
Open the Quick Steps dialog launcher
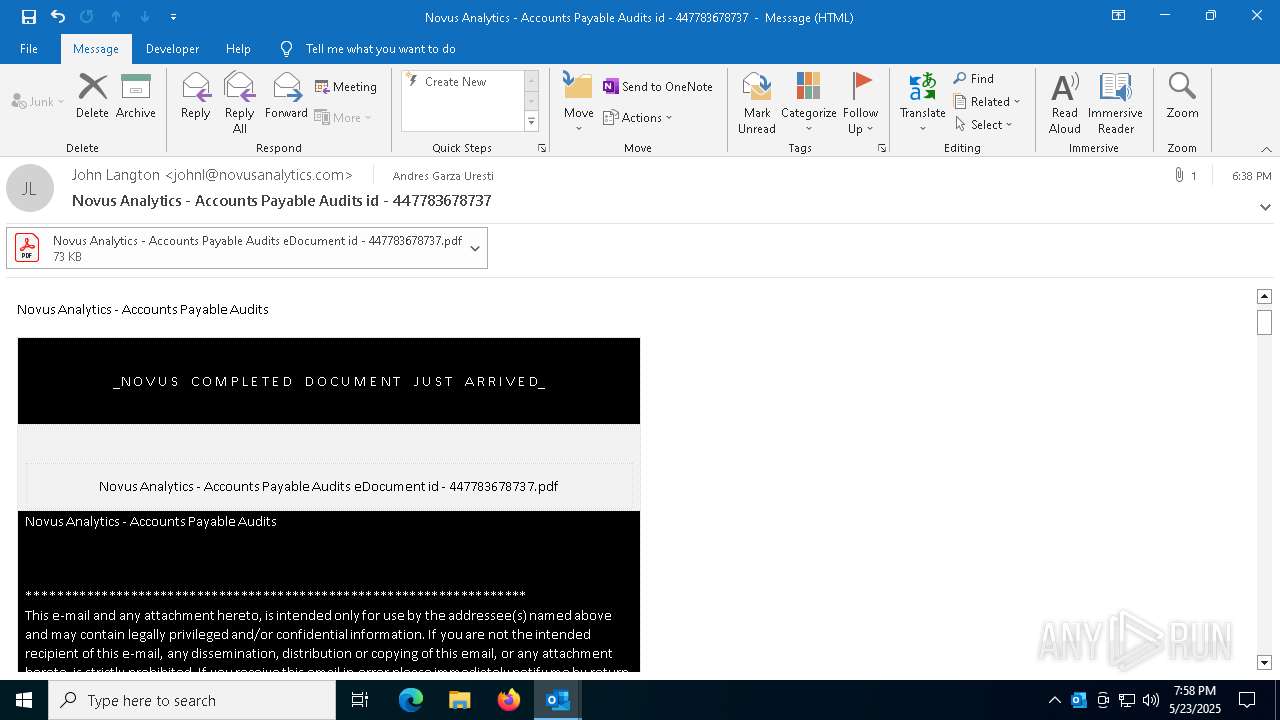coord(542,148)
